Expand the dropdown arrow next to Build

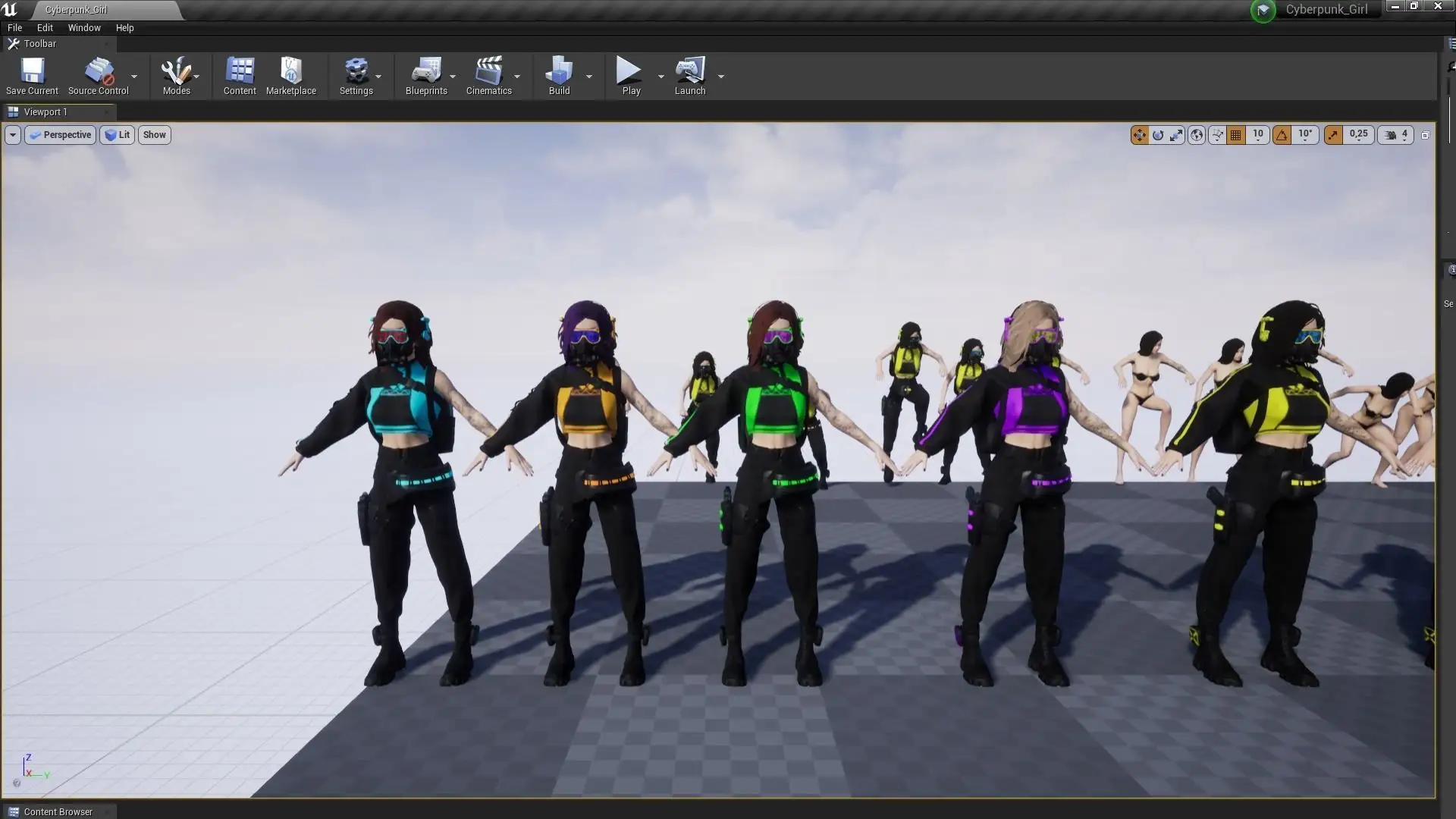click(589, 77)
